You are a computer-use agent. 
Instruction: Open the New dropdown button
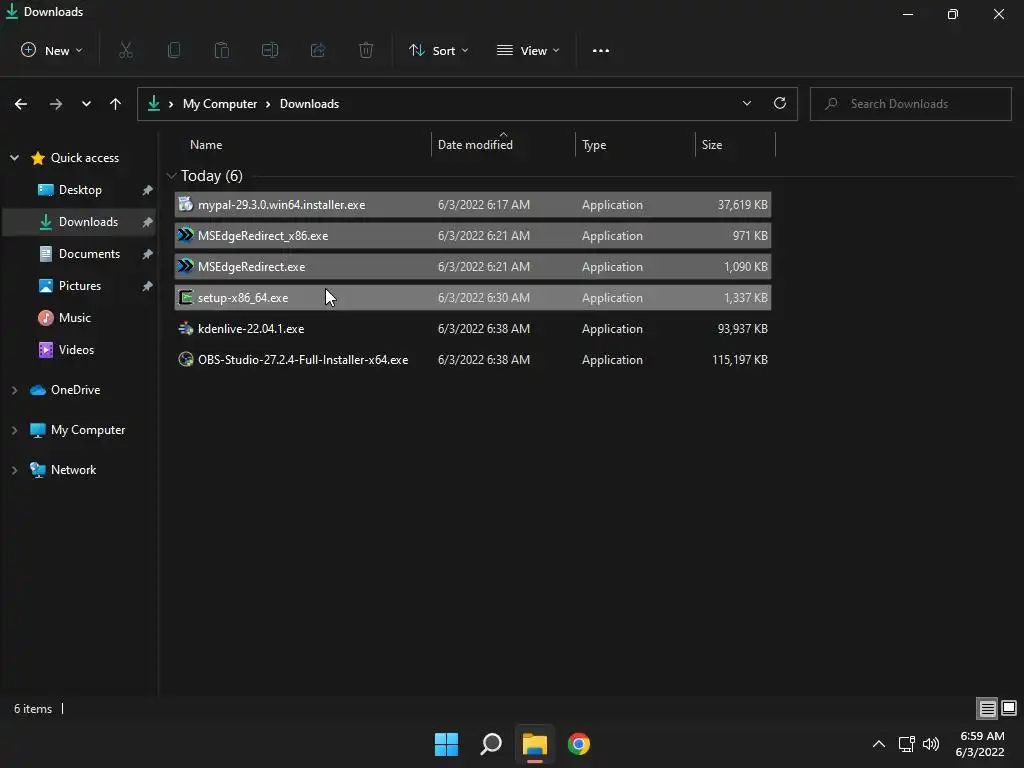point(52,50)
